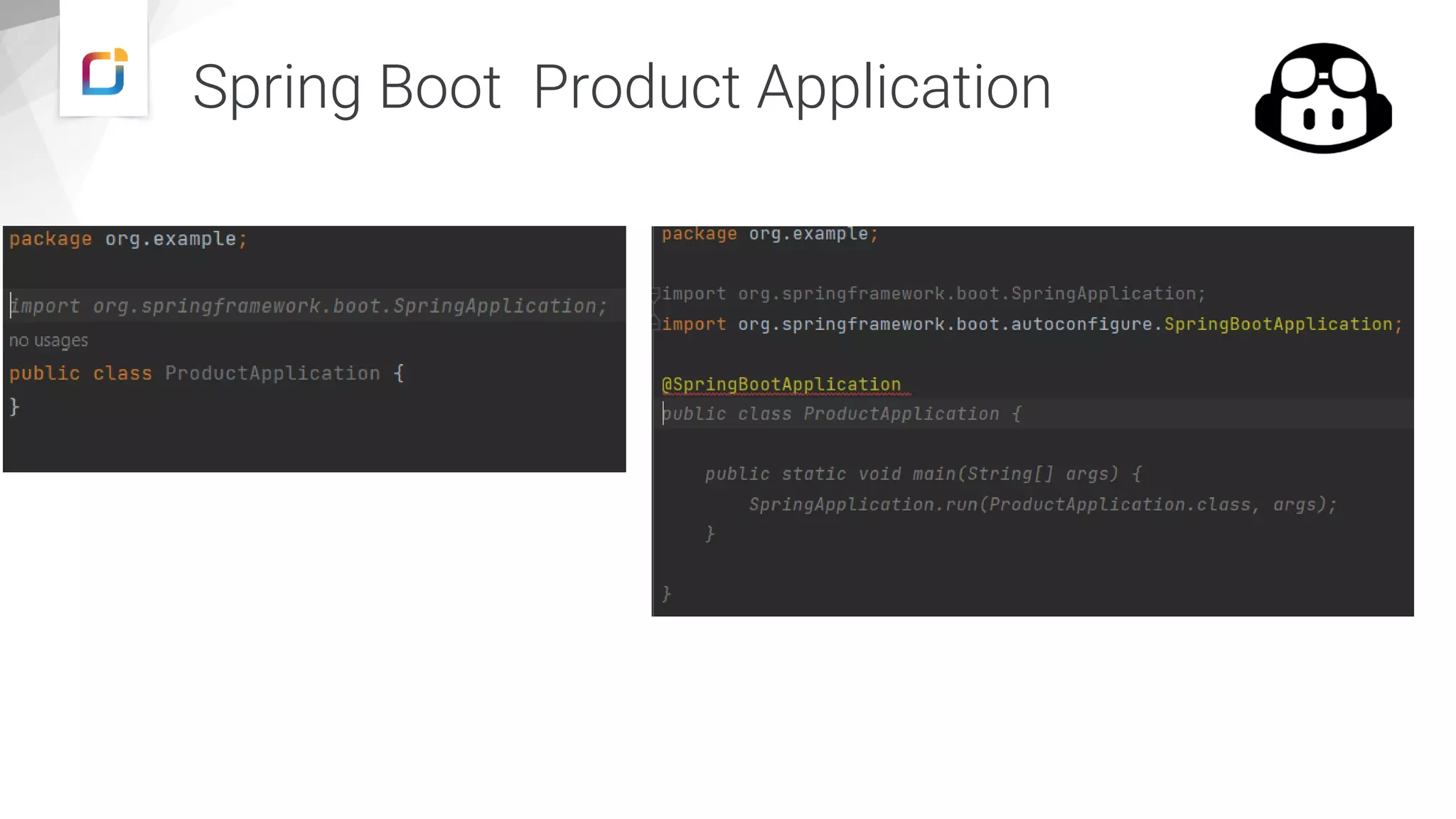Click ProductApplication class name in left editor
Image resolution: width=1456 pixels, height=819 pixels.
point(272,373)
